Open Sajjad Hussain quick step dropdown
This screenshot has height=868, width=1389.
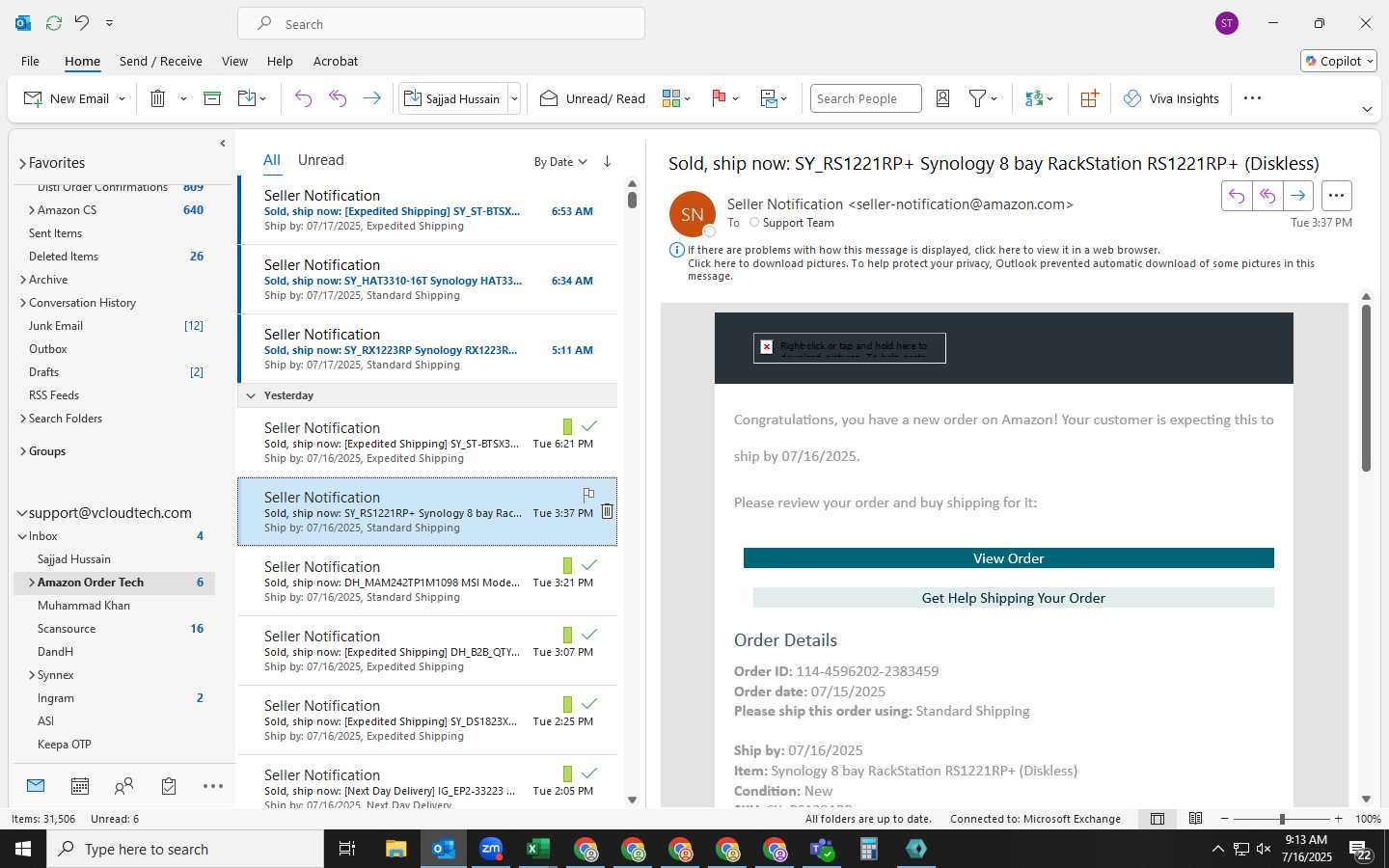coord(514,98)
